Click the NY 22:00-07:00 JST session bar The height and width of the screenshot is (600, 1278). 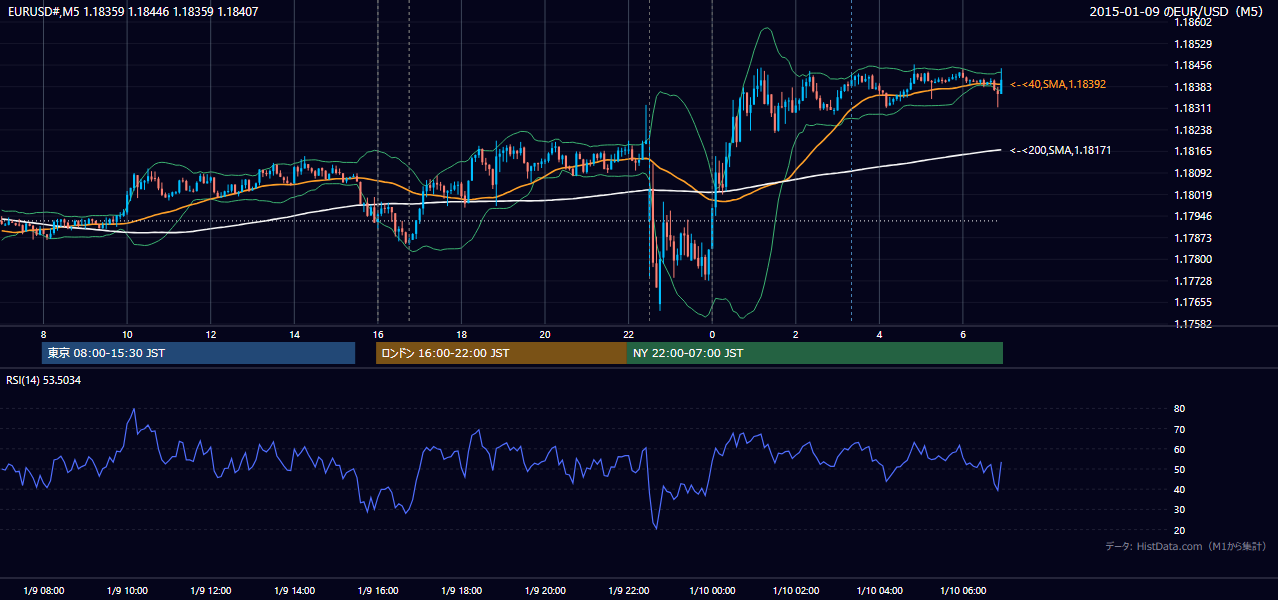tap(815, 353)
